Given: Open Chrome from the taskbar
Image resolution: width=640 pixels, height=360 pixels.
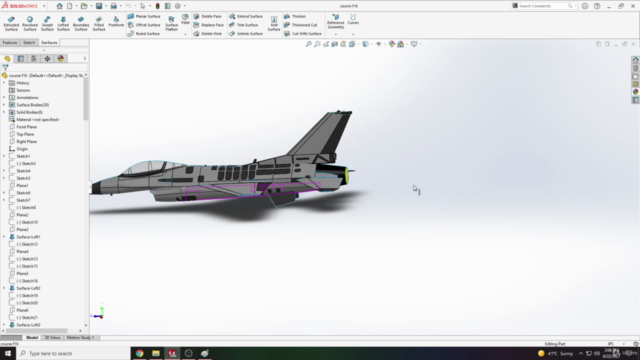Looking at the screenshot, I should 140,353.
